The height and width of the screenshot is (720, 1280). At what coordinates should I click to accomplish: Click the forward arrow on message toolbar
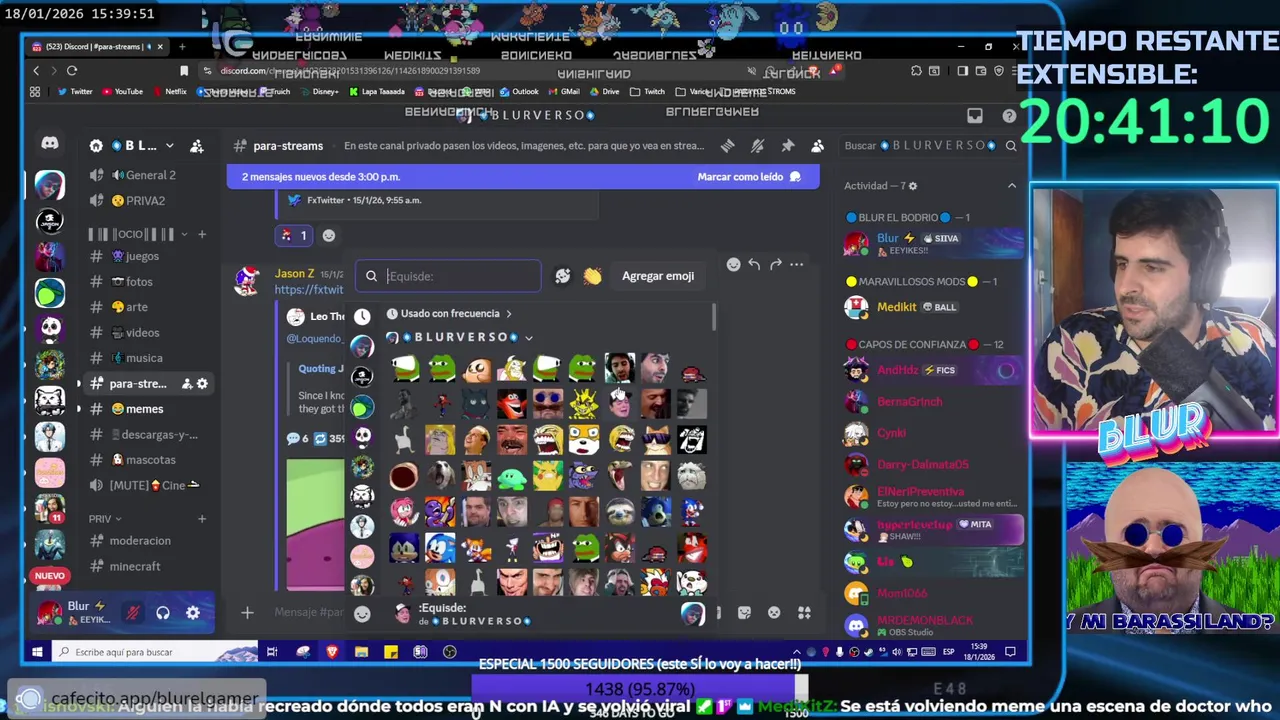[775, 264]
